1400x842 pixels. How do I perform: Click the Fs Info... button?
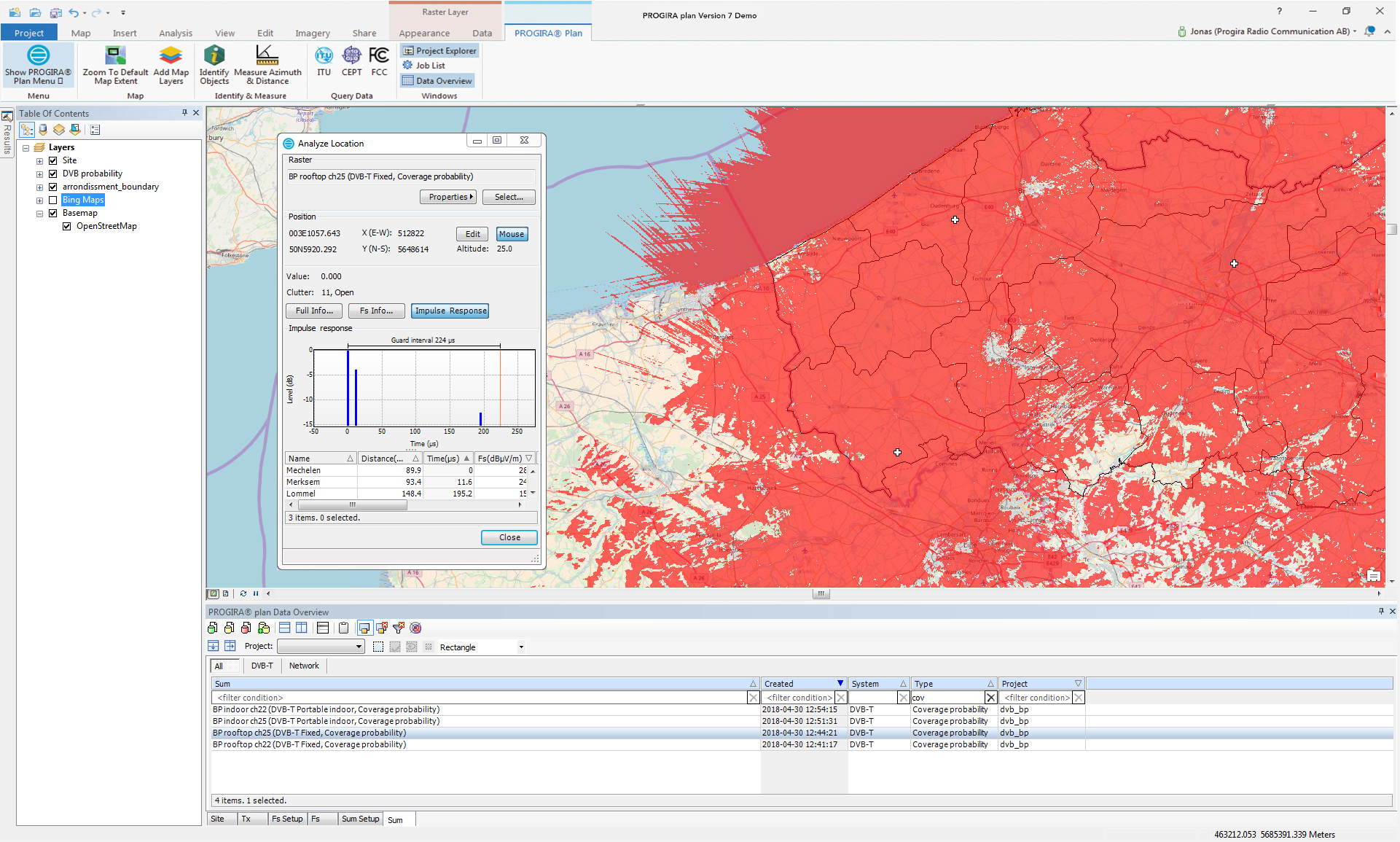377,311
